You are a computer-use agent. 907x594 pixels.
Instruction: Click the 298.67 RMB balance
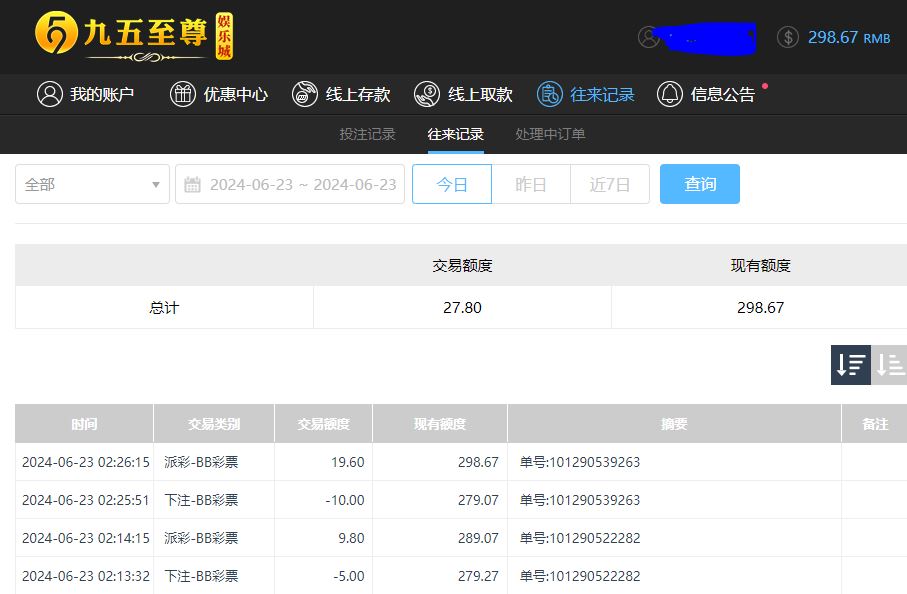[848, 37]
